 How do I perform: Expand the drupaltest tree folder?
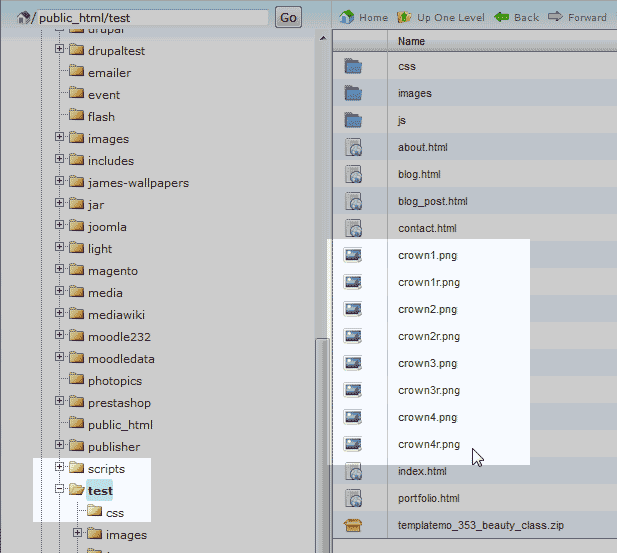(x=59, y=49)
